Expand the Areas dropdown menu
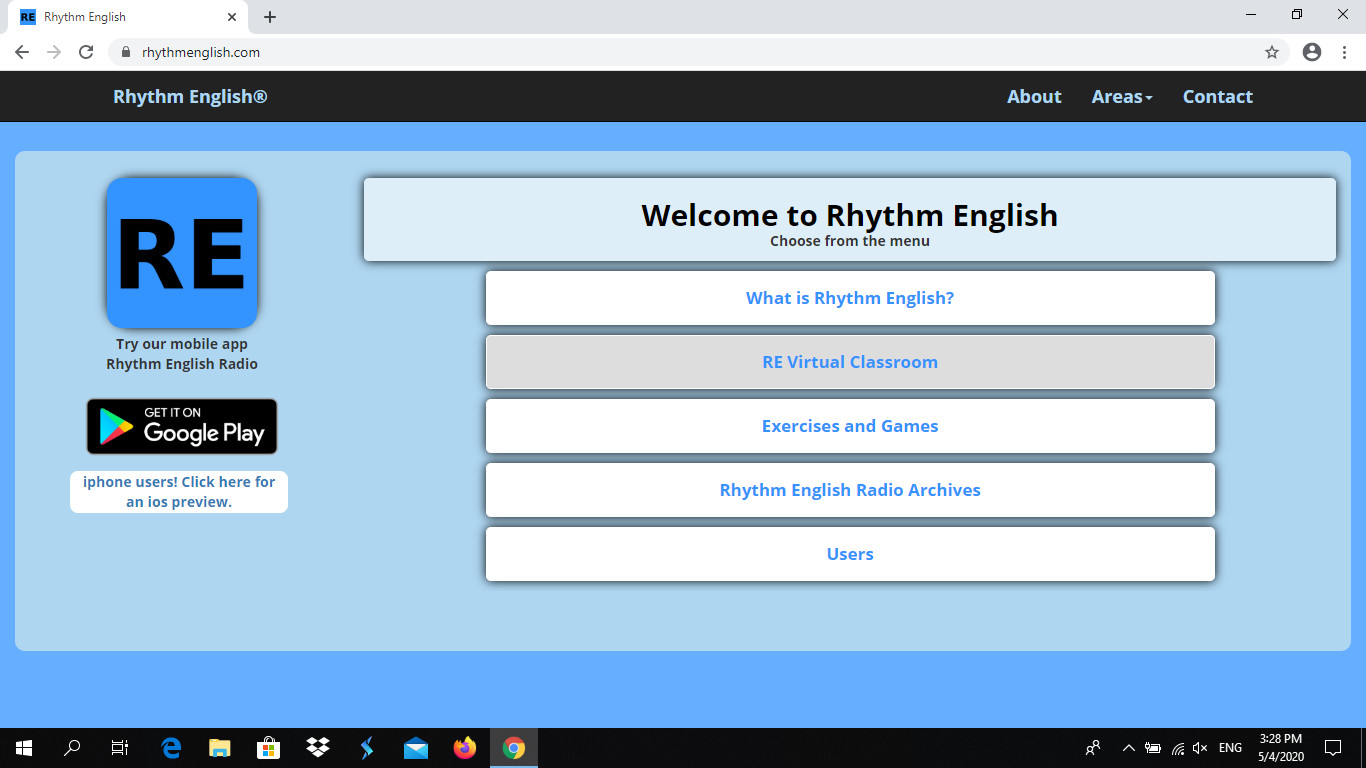1366x768 pixels. click(x=1121, y=97)
